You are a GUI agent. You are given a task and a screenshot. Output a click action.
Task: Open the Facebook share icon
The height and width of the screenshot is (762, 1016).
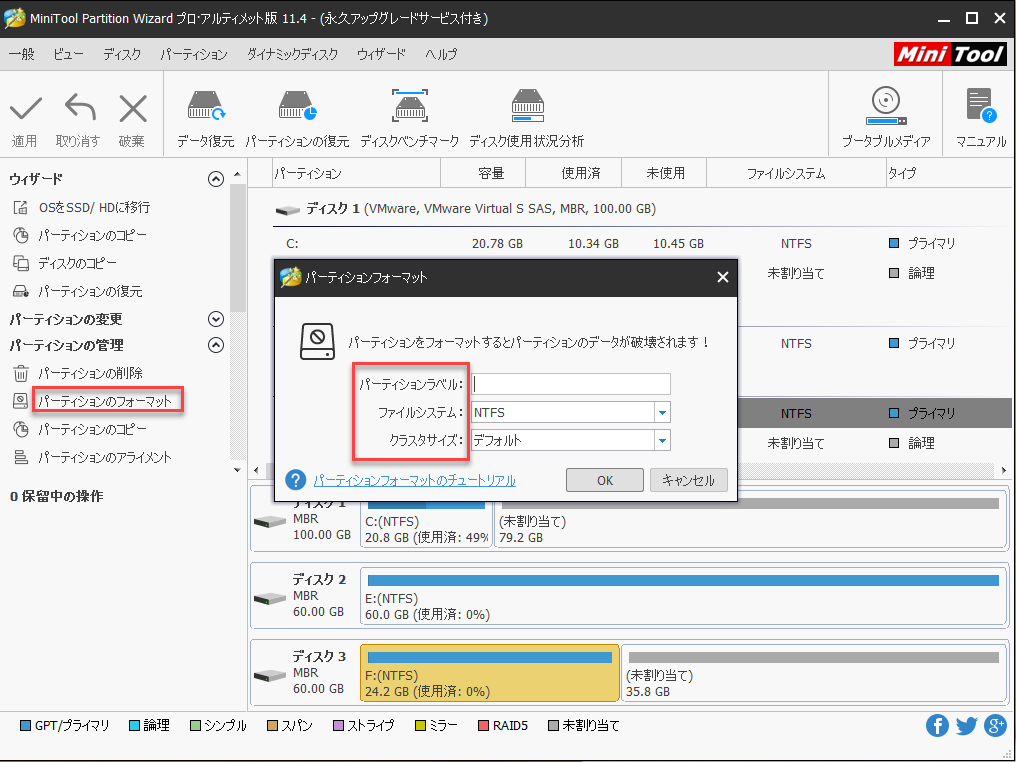(x=937, y=726)
